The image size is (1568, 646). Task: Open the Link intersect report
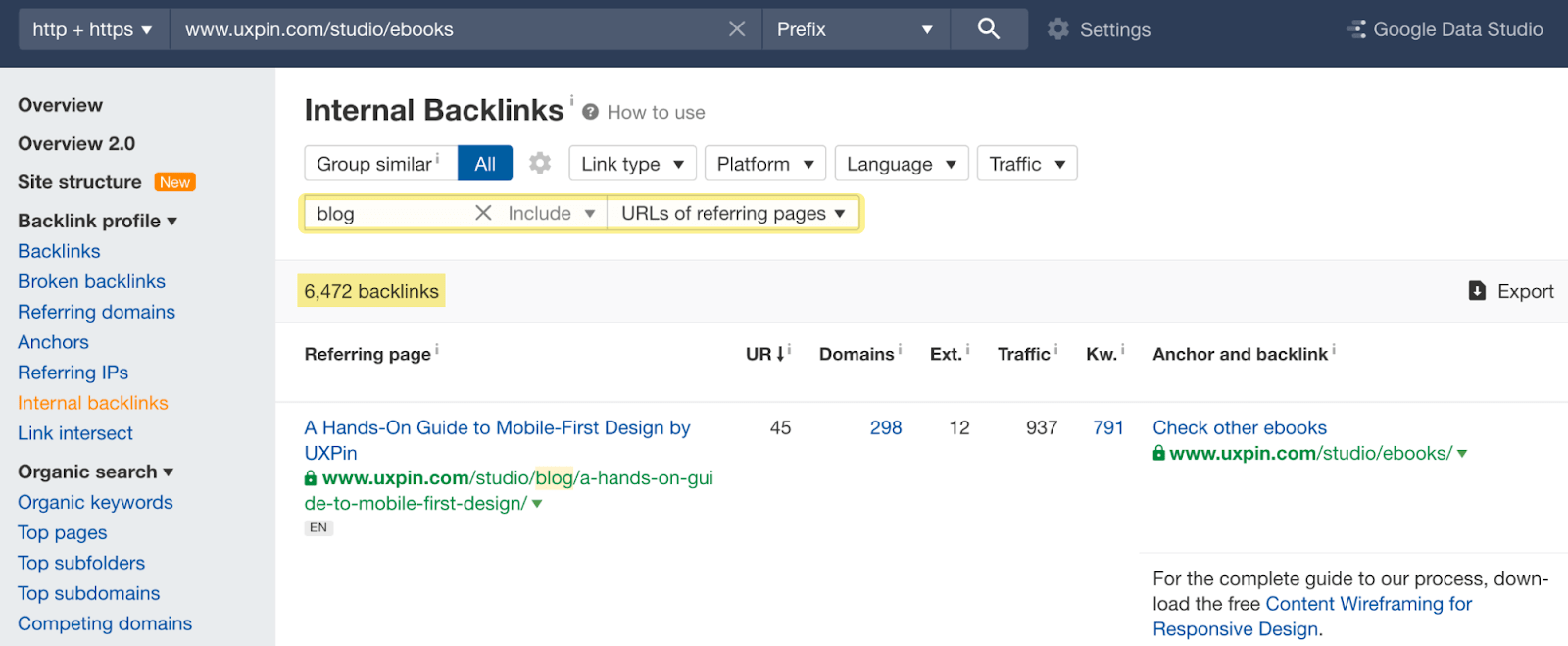click(75, 433)
